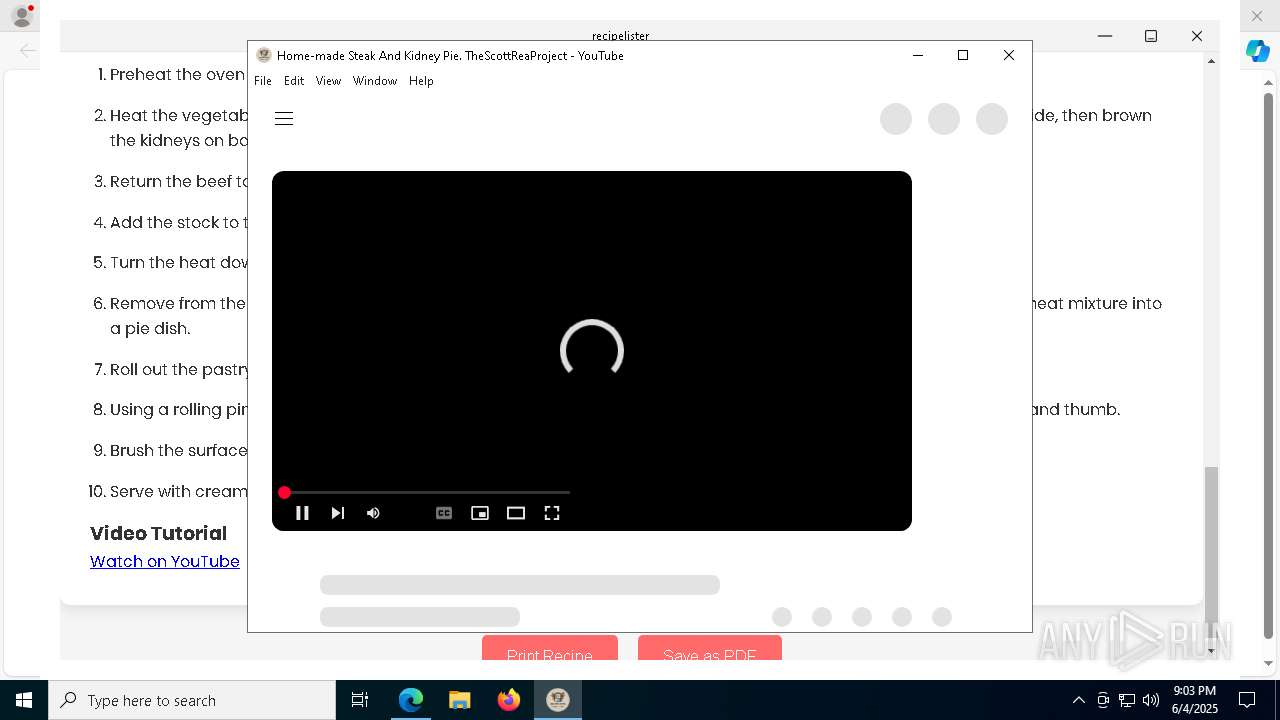This screenshot has height=720, width=1280.
Task: Open the Help menu
Action: click(421, 81)
